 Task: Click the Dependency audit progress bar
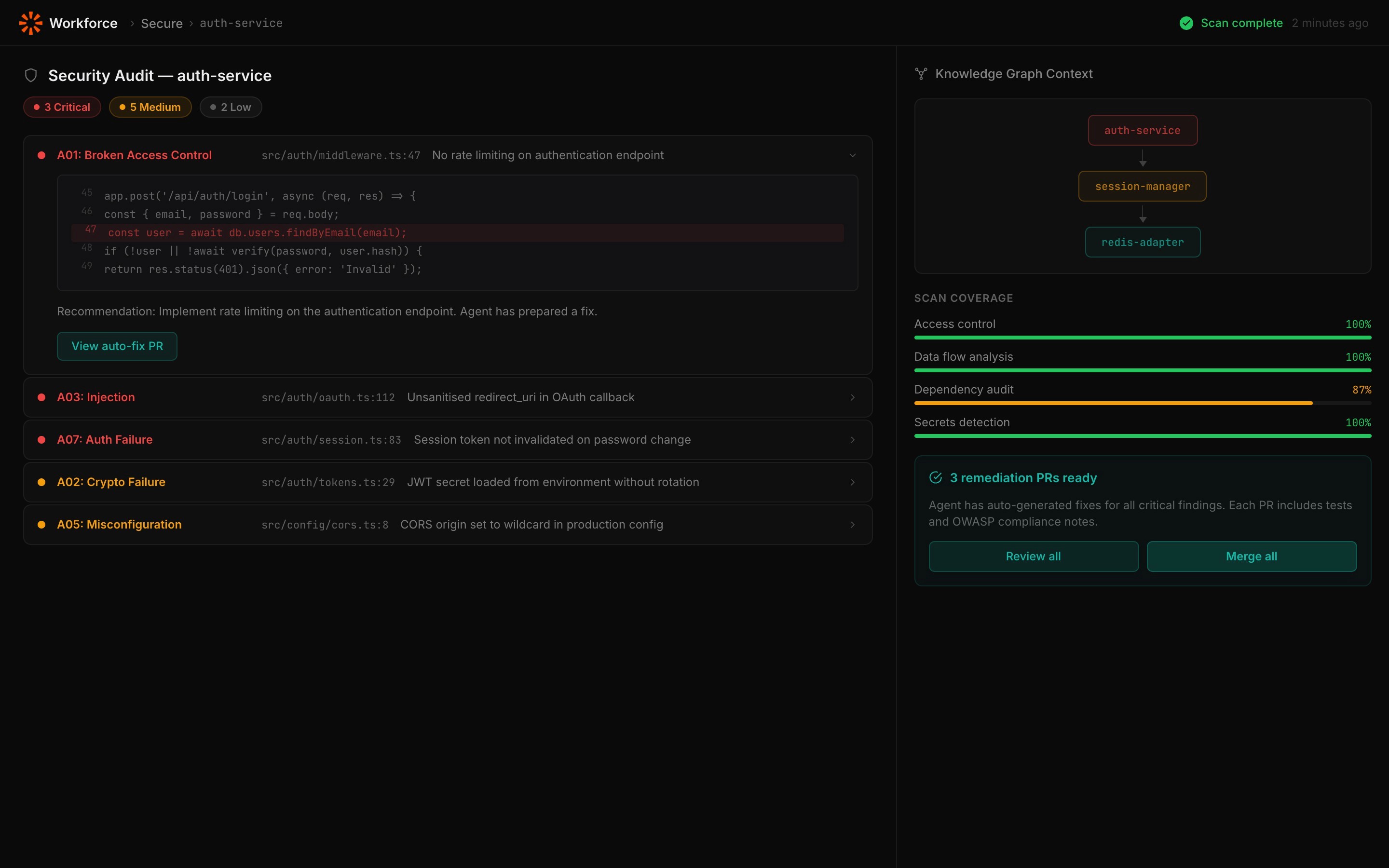1142,403
